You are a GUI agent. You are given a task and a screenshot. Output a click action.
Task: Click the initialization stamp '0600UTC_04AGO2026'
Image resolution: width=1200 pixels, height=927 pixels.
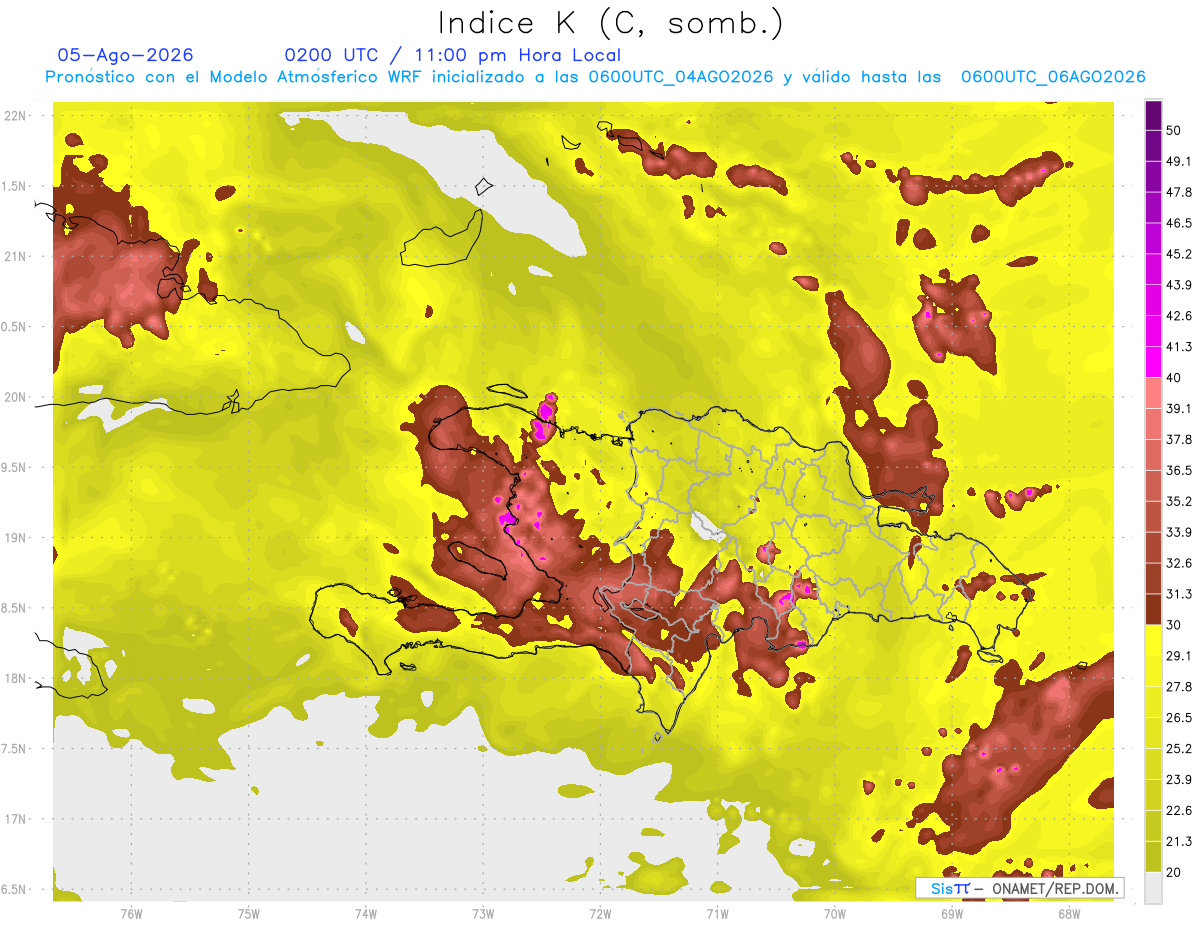pos(681,77)
